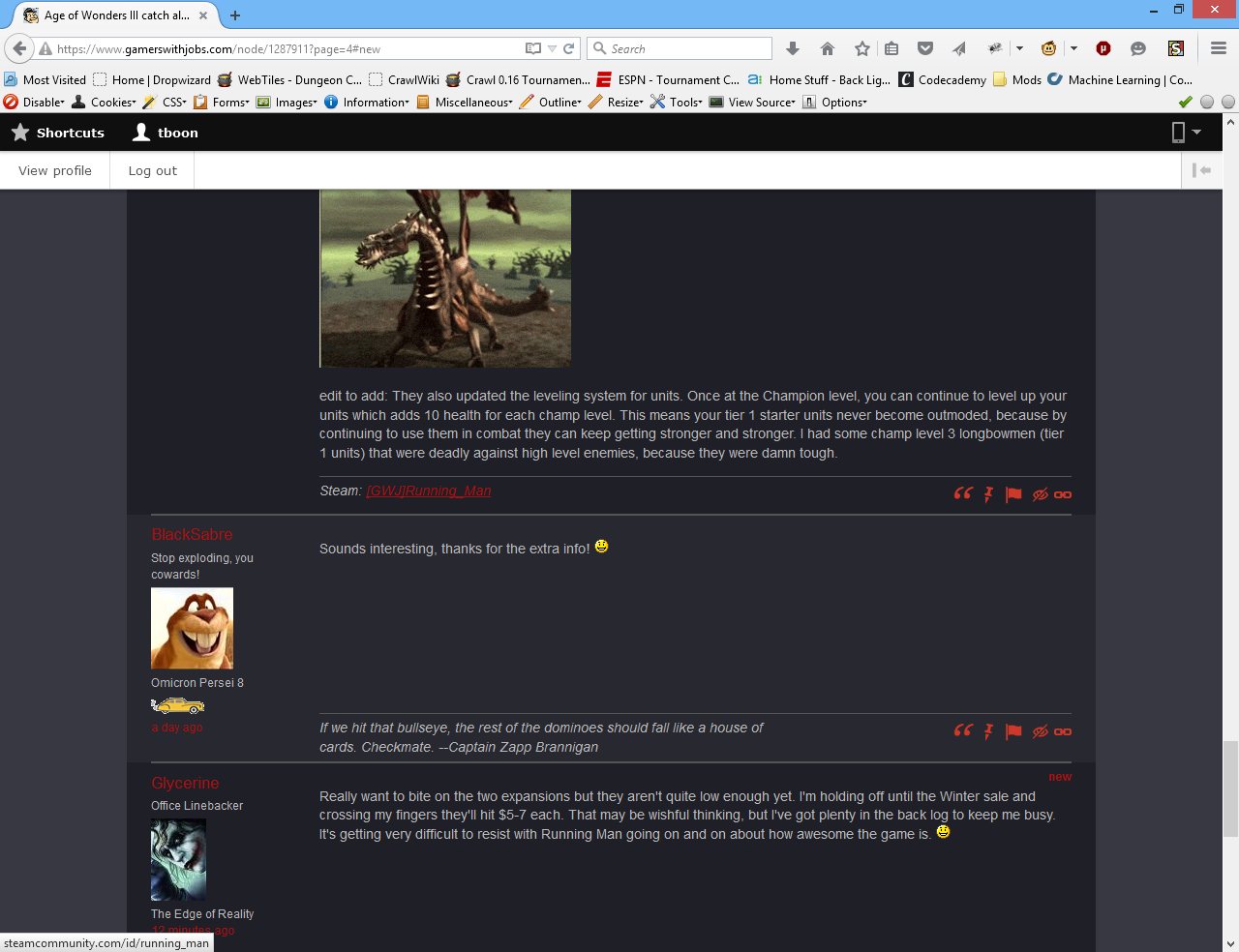The width and height of the screenshot is (1239, 952).
Task: Pin BlackSabre's post
Action: click(988, 731)
